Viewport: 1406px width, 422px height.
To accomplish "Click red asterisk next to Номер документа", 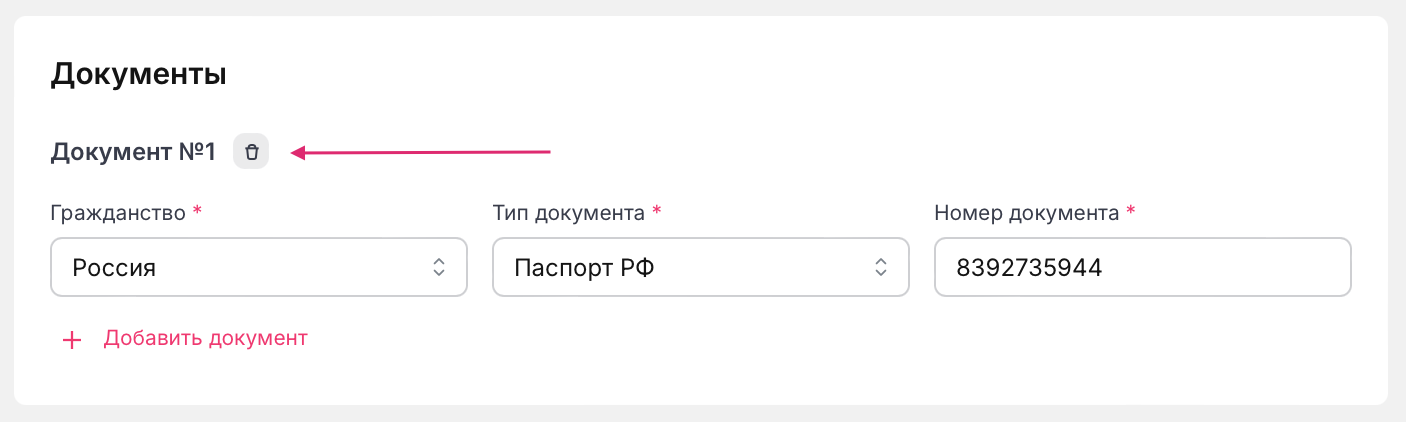I will 1130,213.
